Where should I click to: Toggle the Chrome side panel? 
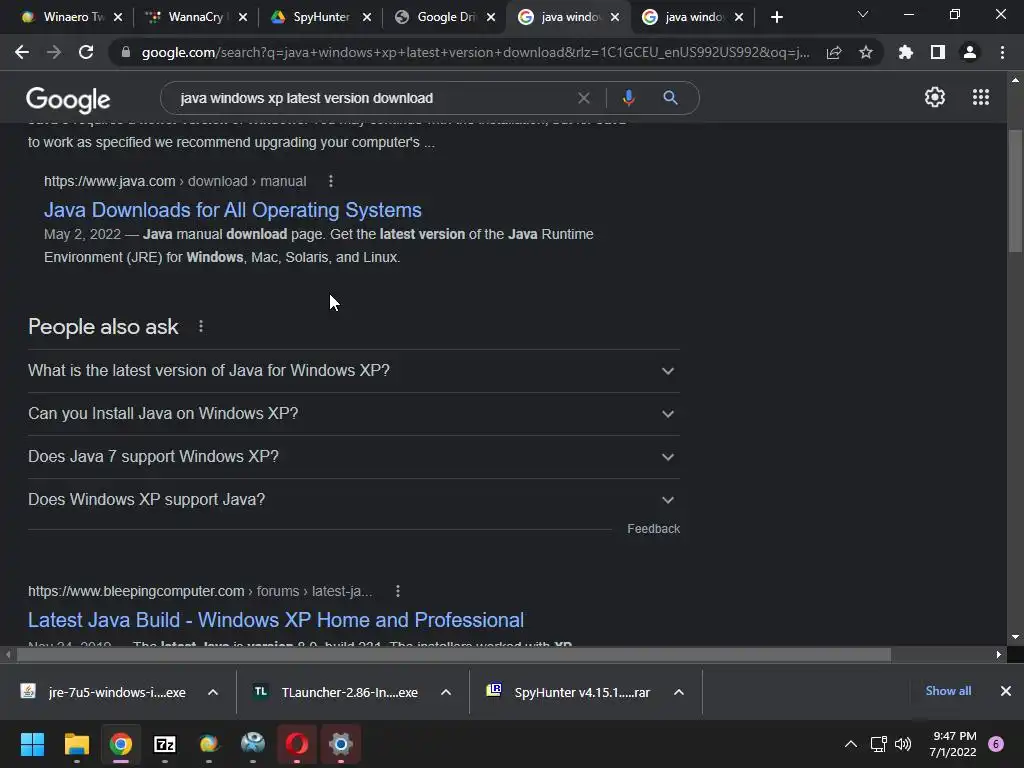tap(938, 52)
